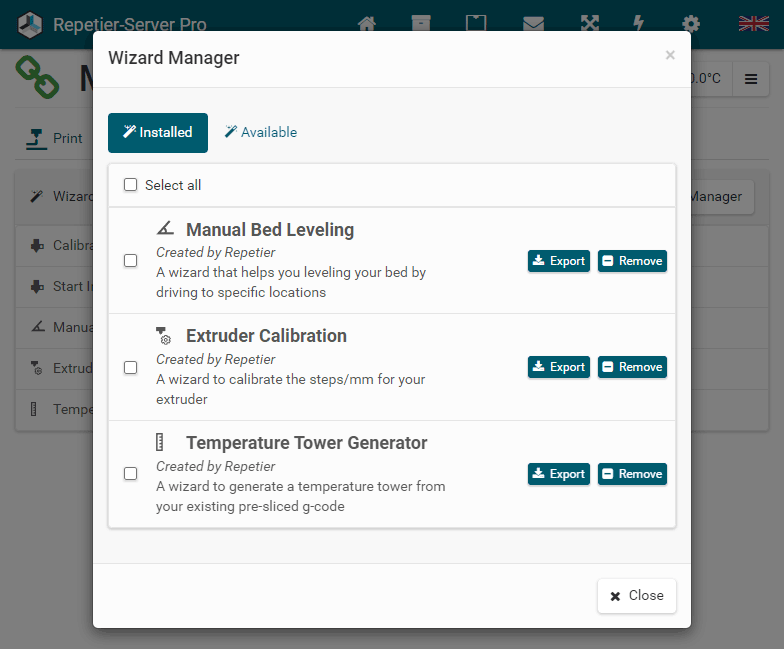Open the envelope messages icon
The width and height of the screenshot is (784, 649).
click(x=533, y=24)
